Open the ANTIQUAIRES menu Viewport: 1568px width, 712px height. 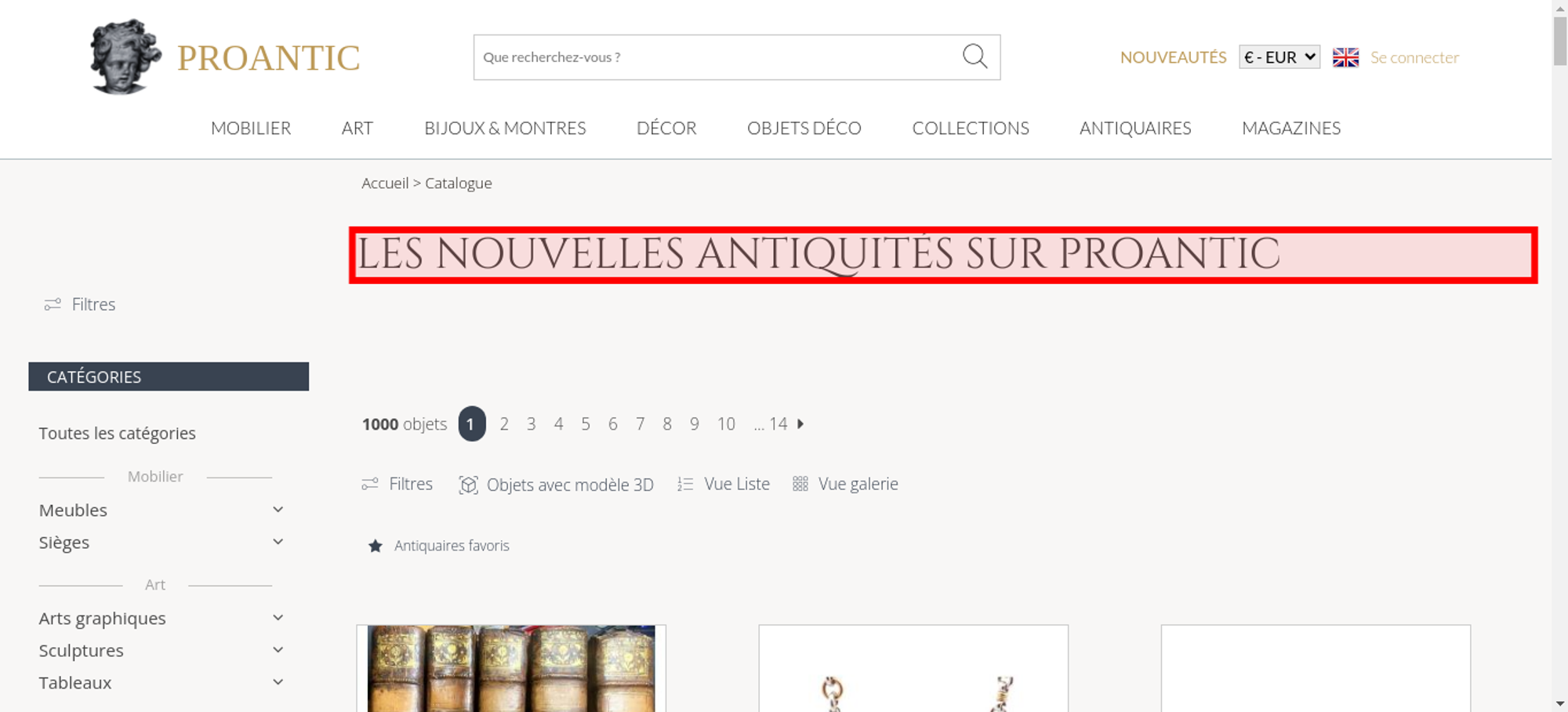[1135, 128]
